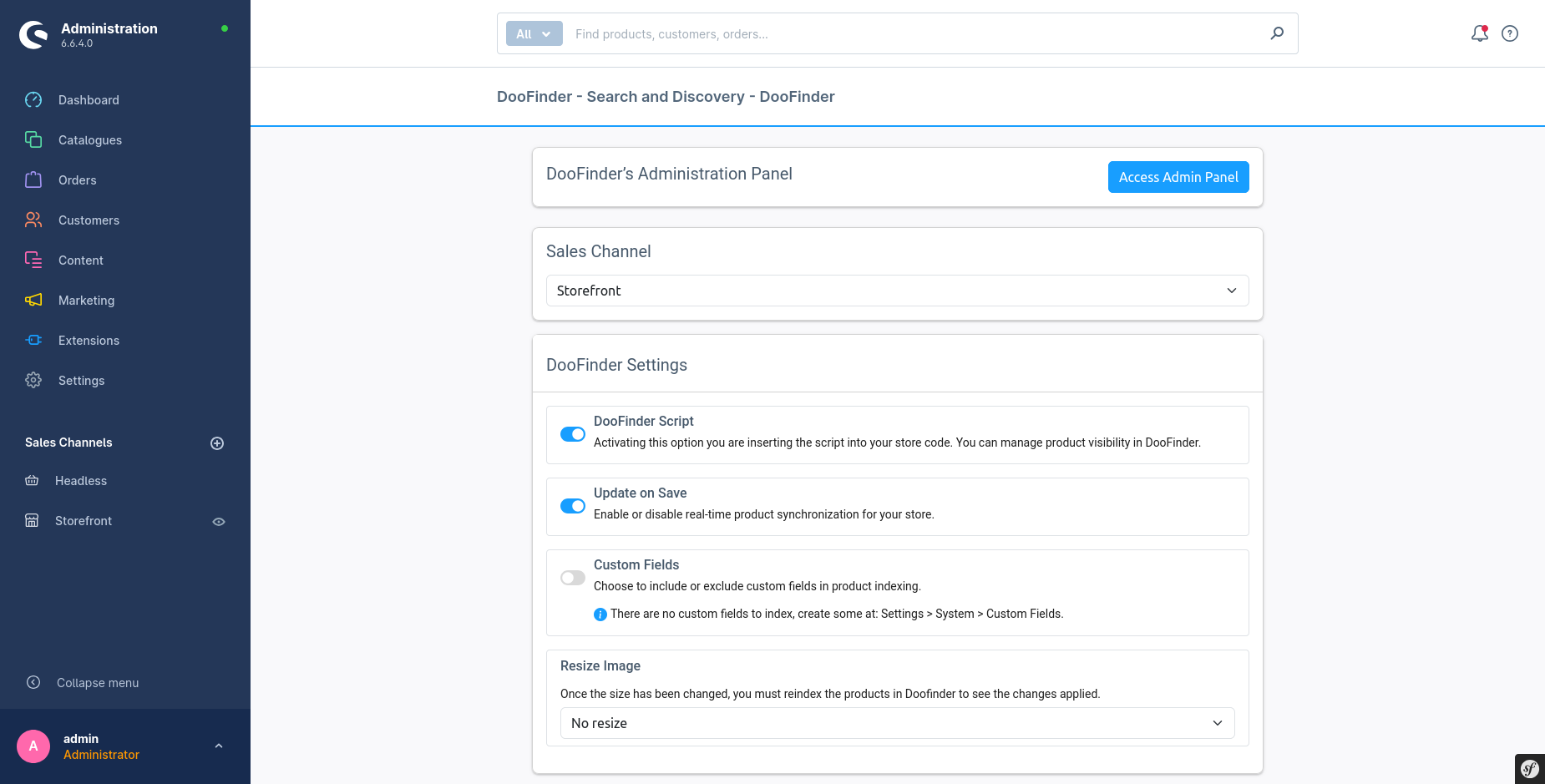Click the Storefront shop icon
1545x784 pixels.
32,521
